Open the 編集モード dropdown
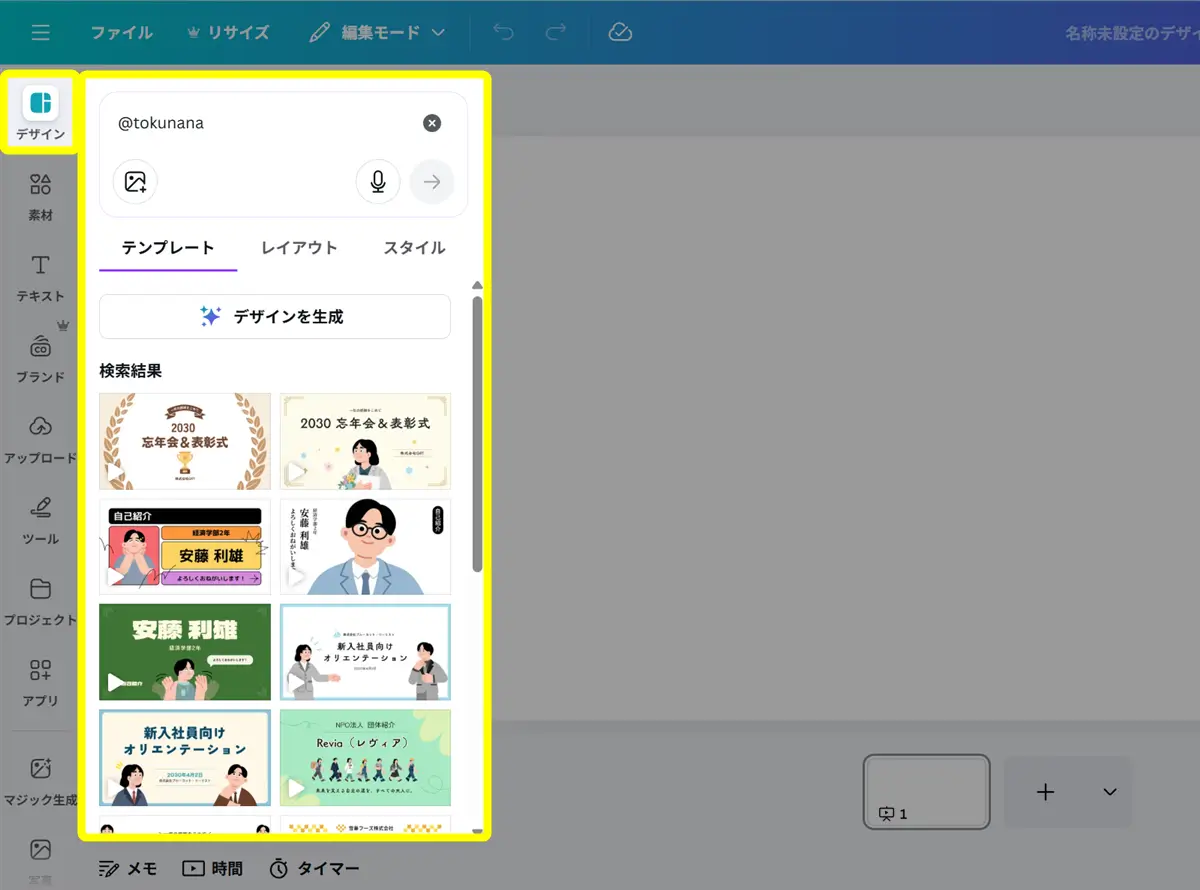This screenshot has height=890, width=1200. 377,33
